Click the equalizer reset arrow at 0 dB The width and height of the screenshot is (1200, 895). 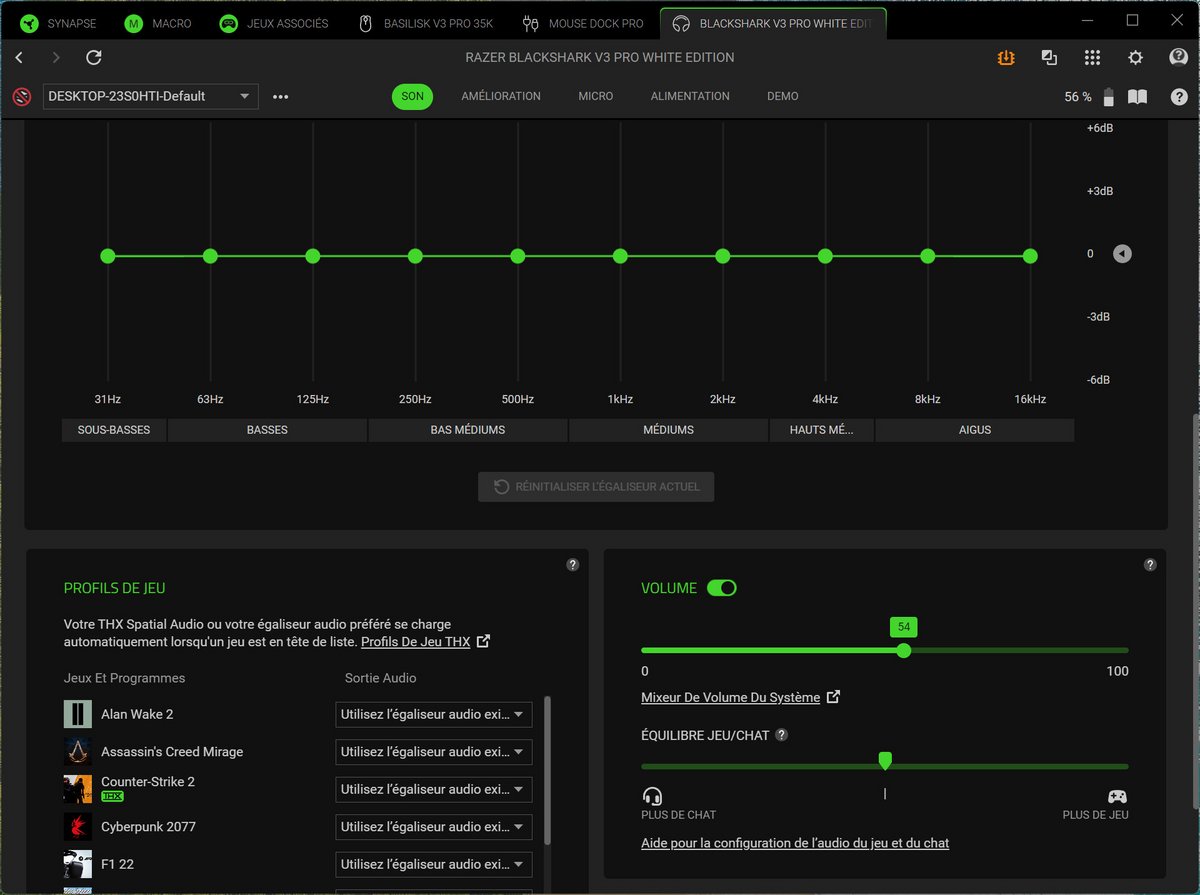point(1122,254)
